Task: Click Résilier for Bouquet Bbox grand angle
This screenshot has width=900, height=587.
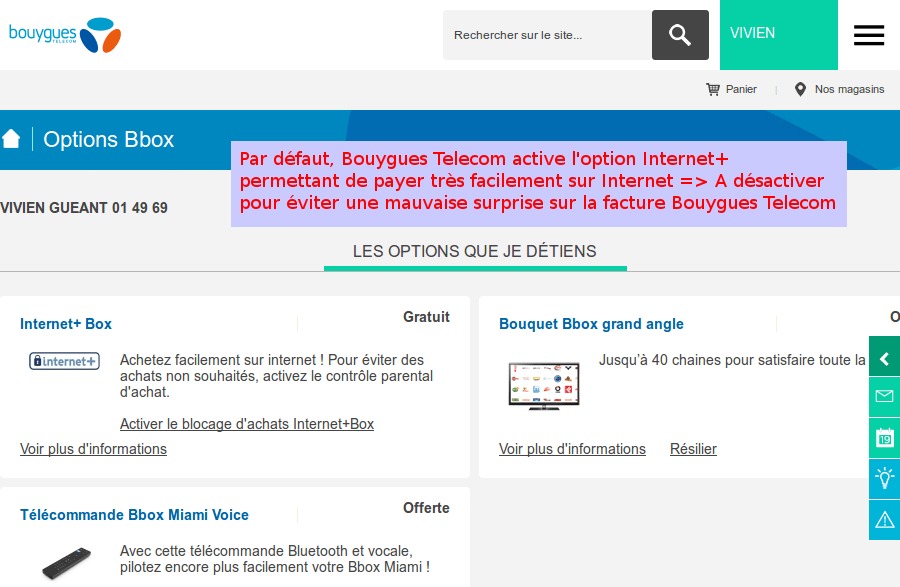Action: [x=693, y=448]
